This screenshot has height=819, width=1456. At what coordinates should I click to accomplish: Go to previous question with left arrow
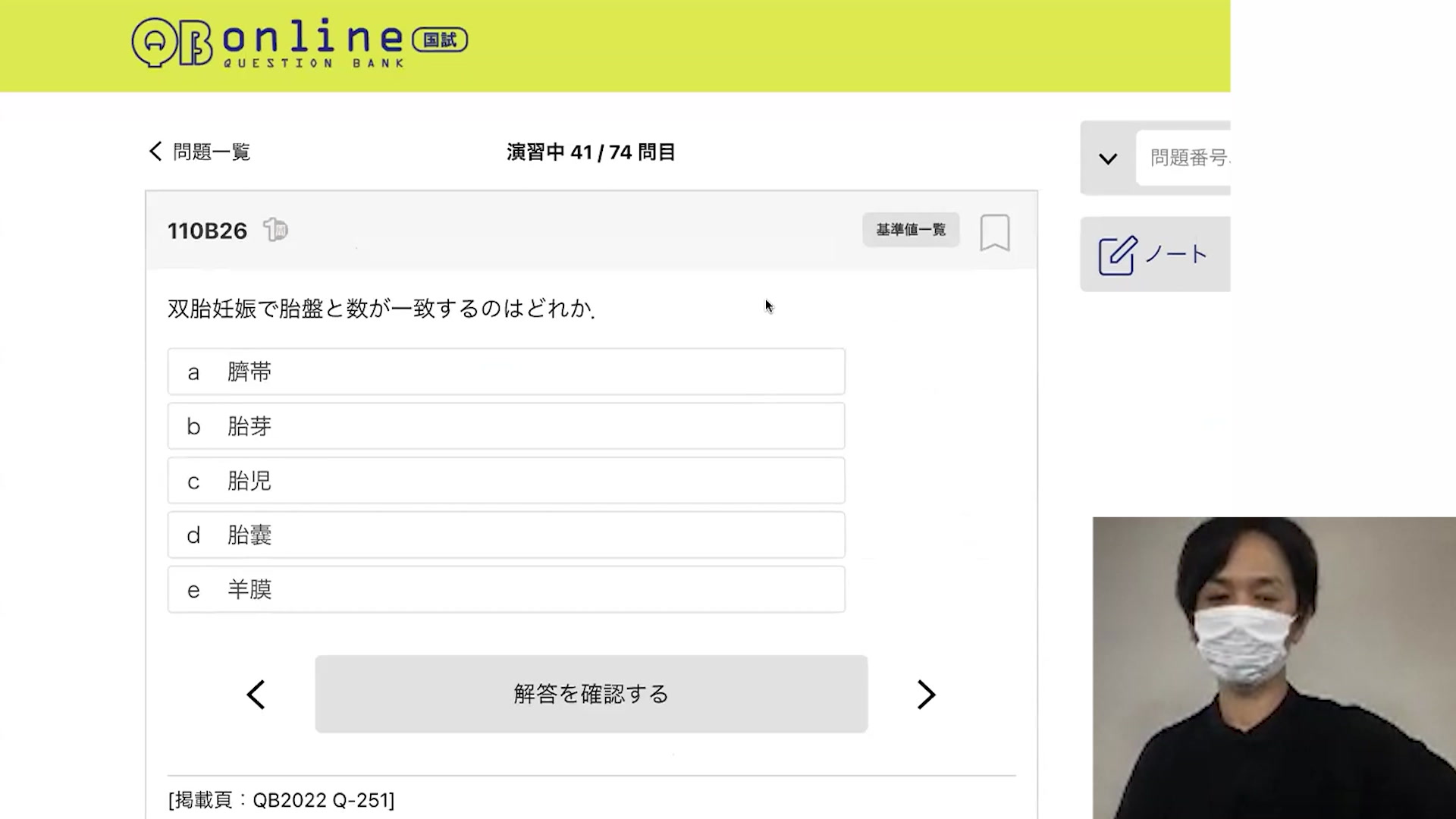pos(256,695)
